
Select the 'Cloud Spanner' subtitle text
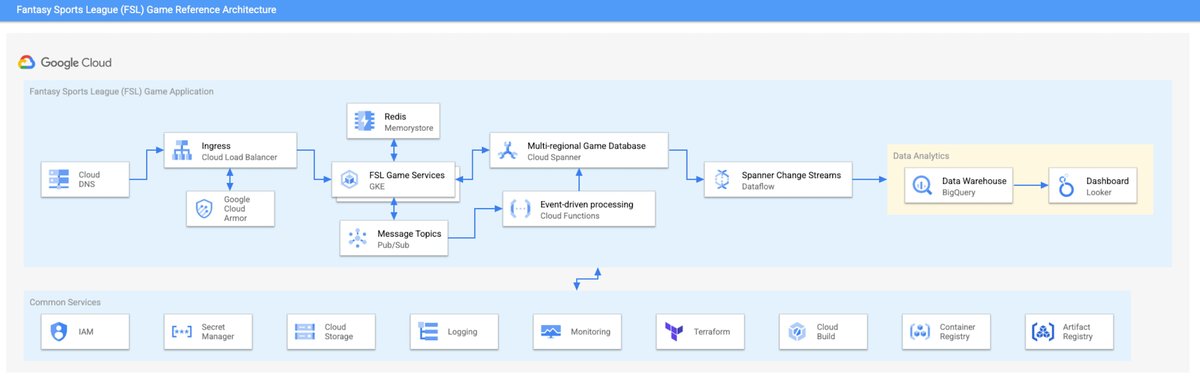[x=553, y=157]
